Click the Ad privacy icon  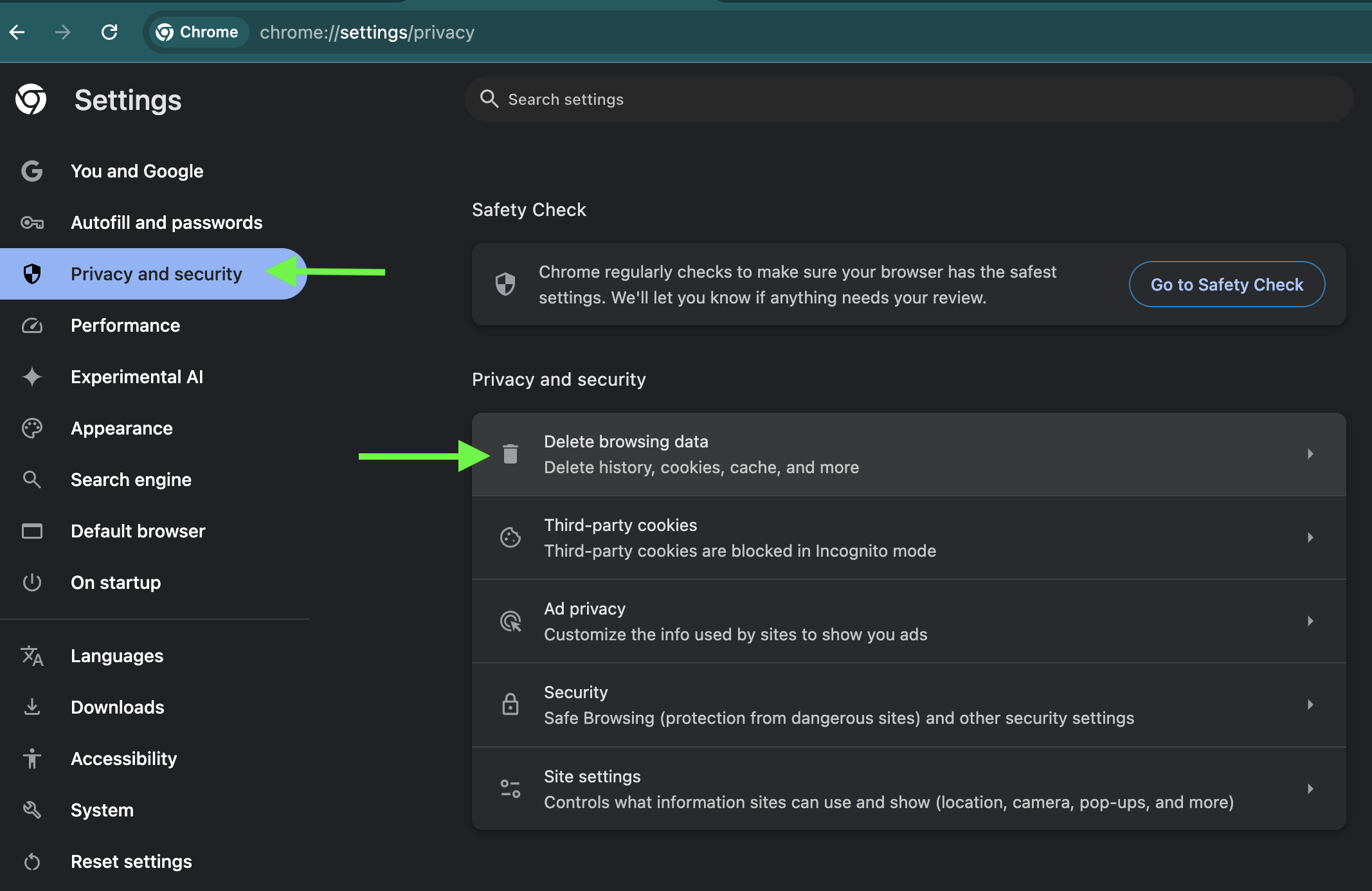click(510, 621)
